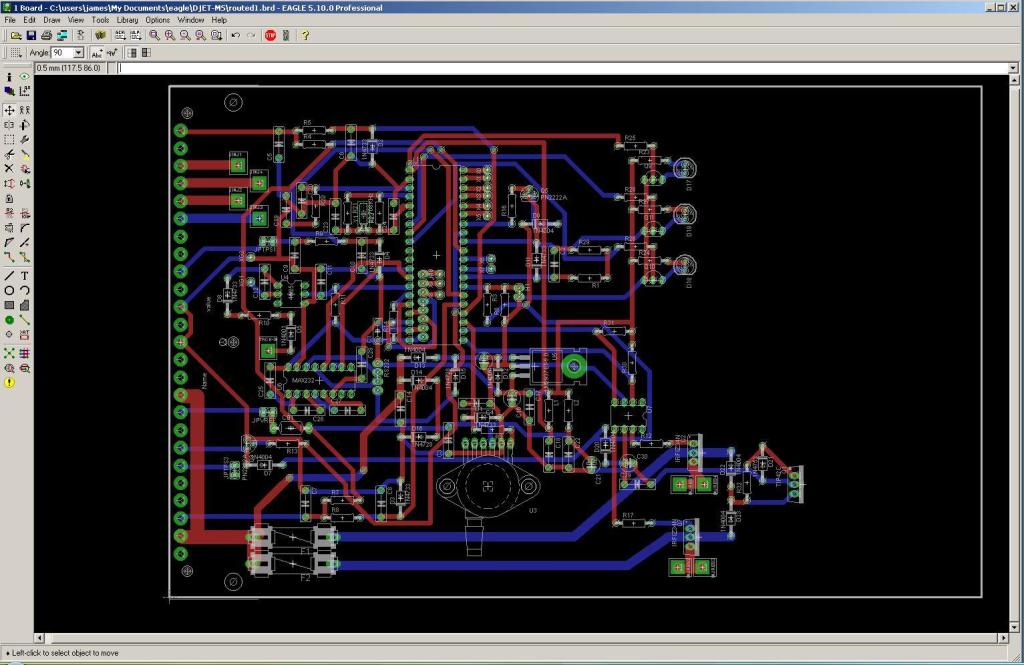Toggle Mirror on in parameter toolbar
The height and width of the screenshot is (665, 1024).
click(x=147, y=53)
